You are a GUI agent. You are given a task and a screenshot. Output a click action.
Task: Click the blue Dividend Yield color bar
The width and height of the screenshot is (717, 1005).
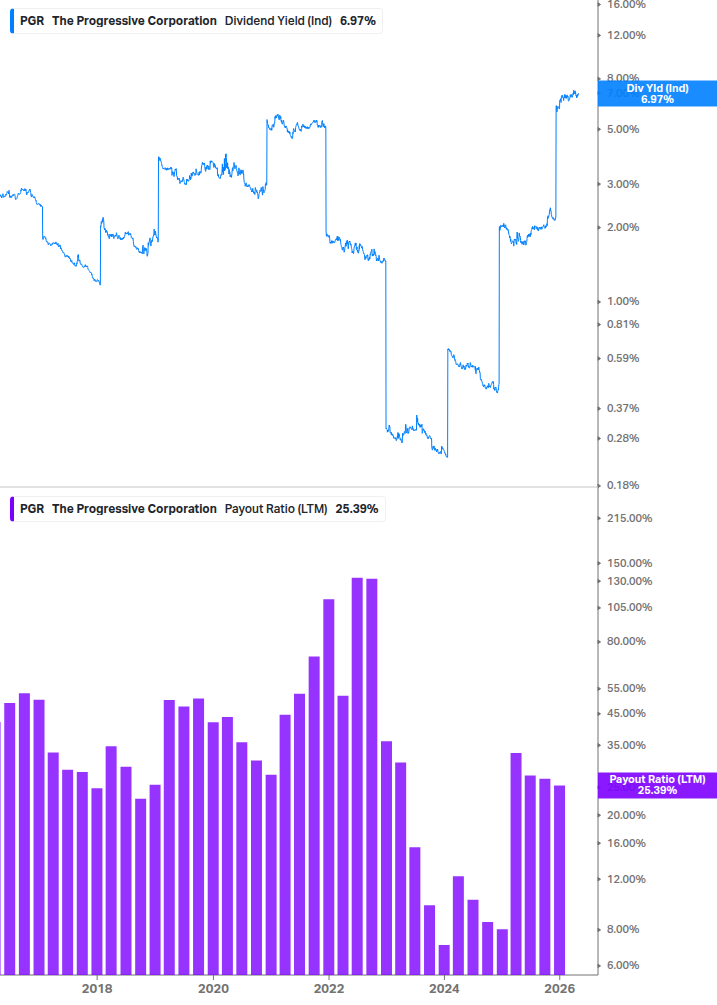(x=12, y=21)
